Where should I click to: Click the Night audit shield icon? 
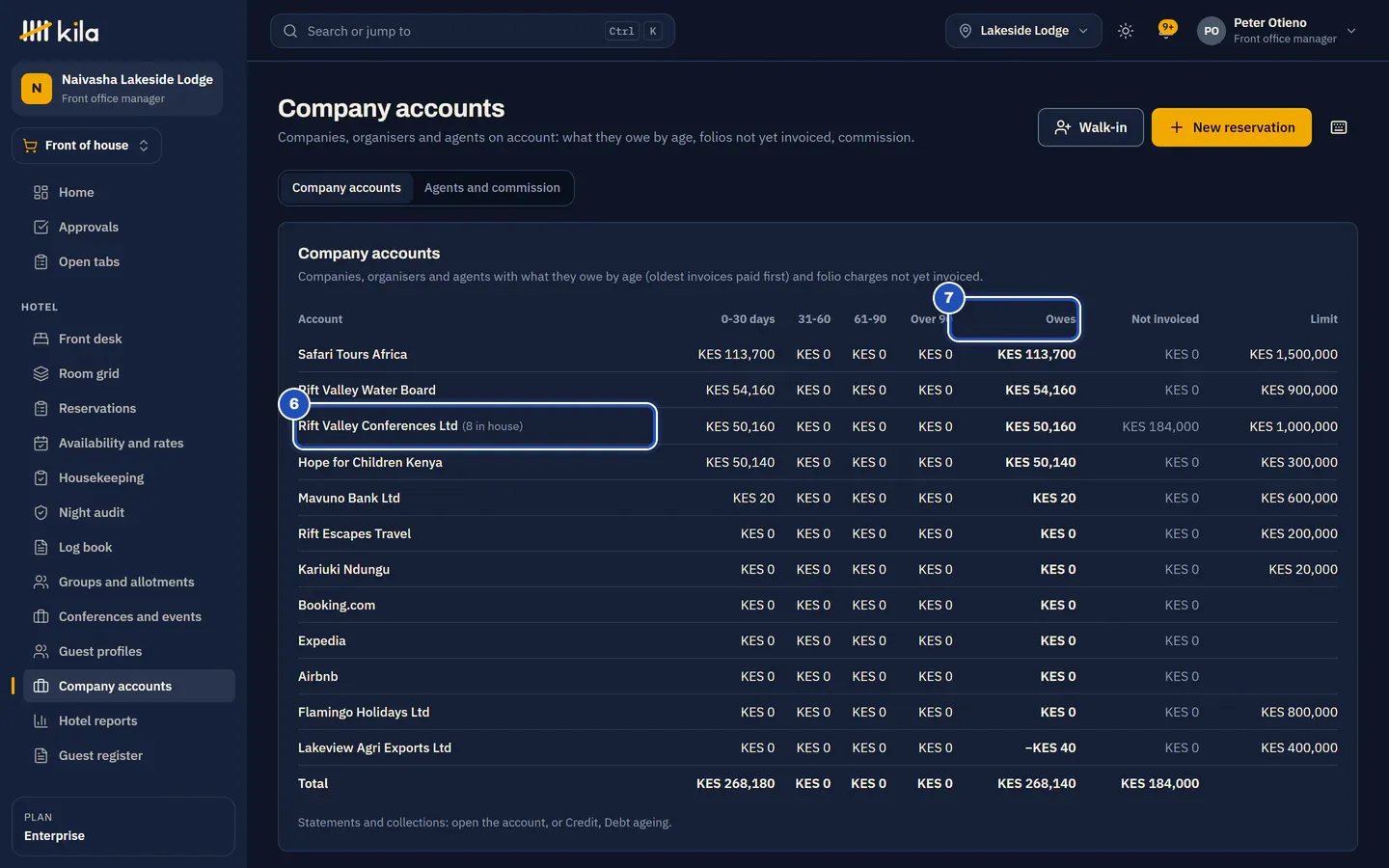click(41, 512)
